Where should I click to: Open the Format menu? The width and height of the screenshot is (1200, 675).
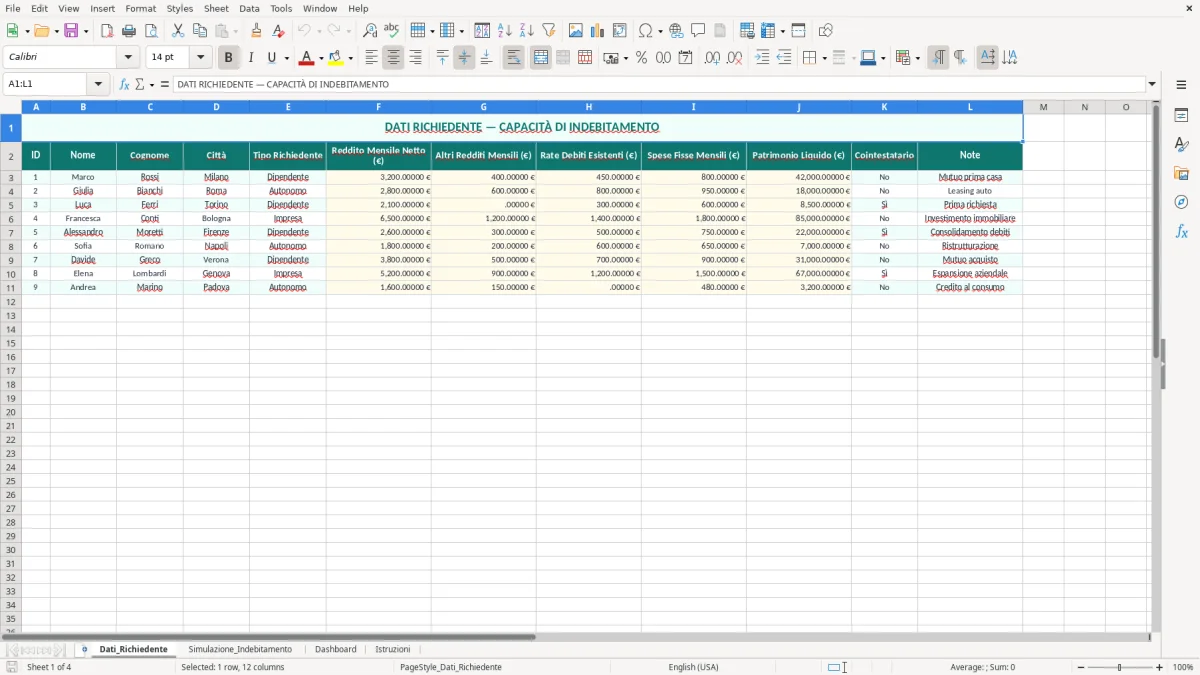point(140,8)
